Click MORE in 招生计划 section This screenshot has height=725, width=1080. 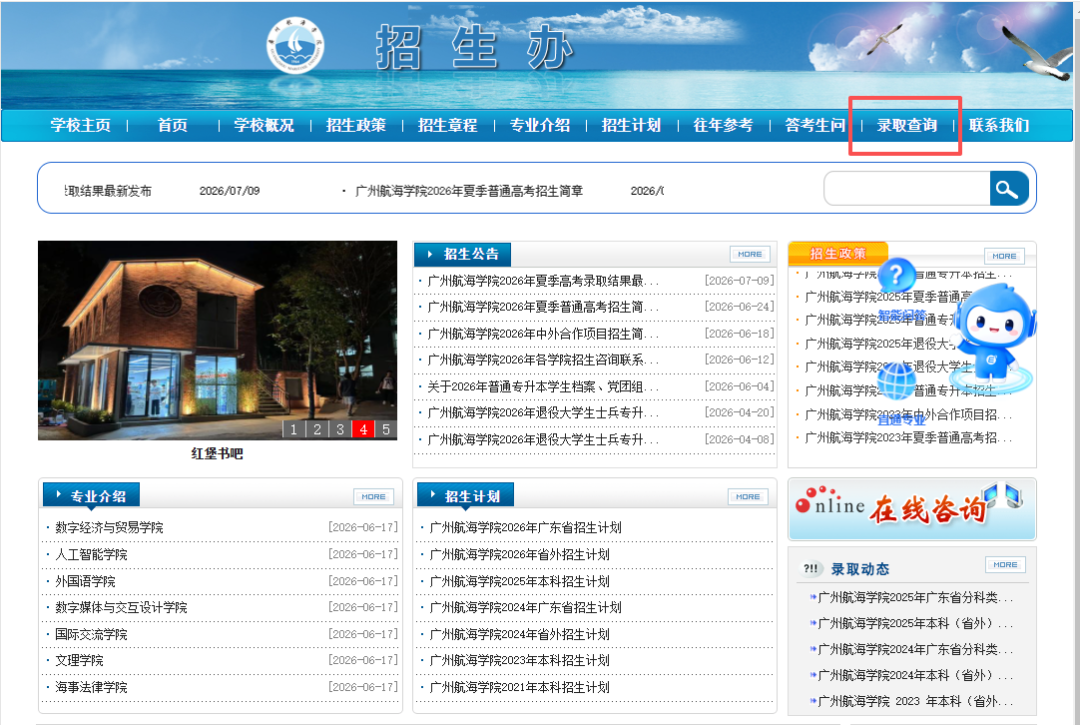click(747, 496)
